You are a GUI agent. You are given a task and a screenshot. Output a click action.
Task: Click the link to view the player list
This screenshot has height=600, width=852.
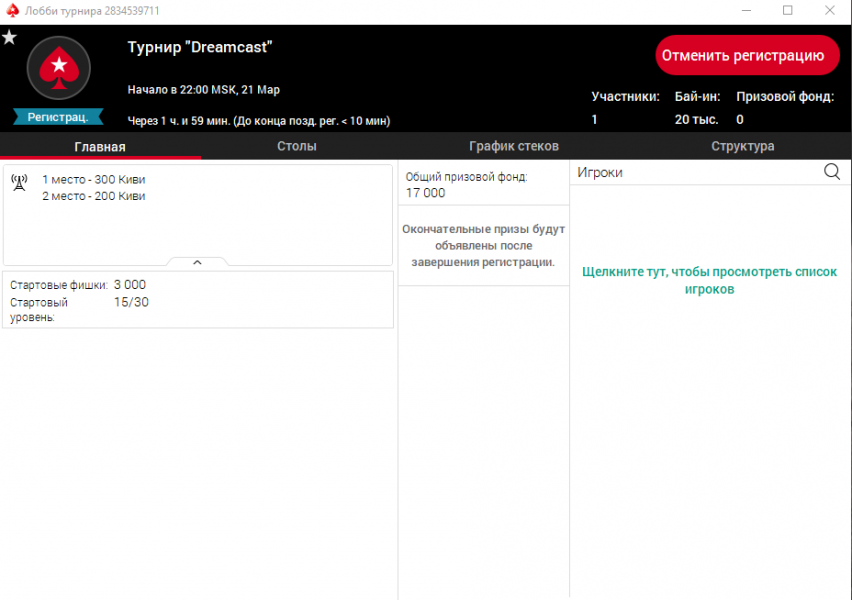point(709,280)
